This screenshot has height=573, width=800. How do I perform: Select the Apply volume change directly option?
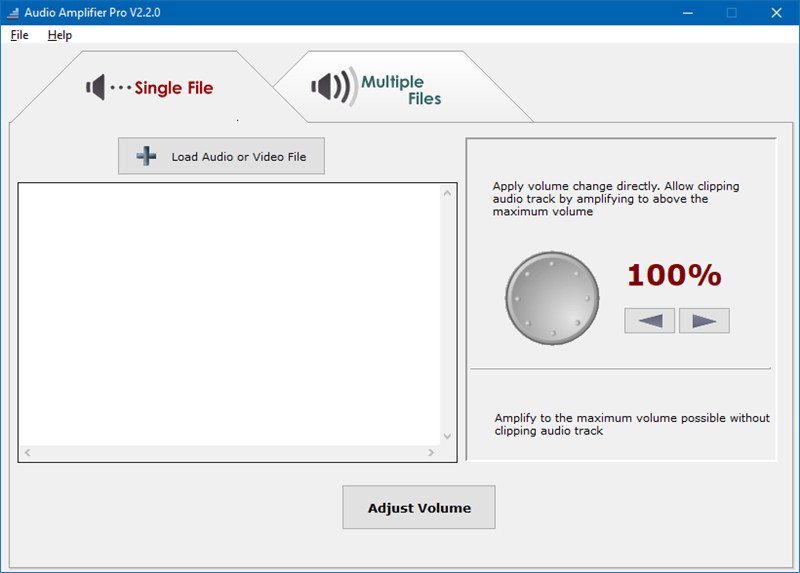click(616, 198)
